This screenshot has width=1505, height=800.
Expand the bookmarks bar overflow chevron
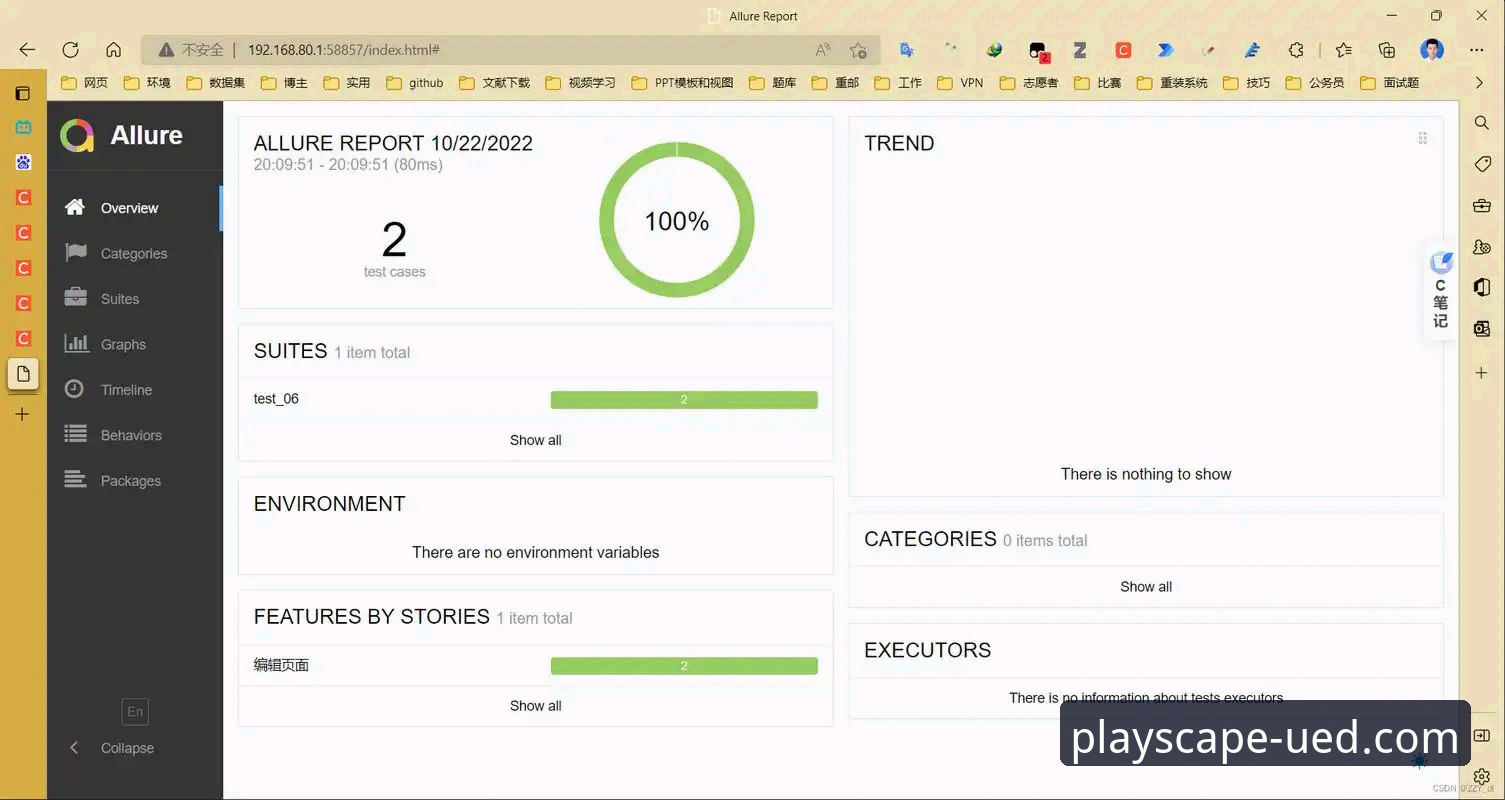[x=1480, y=83]
